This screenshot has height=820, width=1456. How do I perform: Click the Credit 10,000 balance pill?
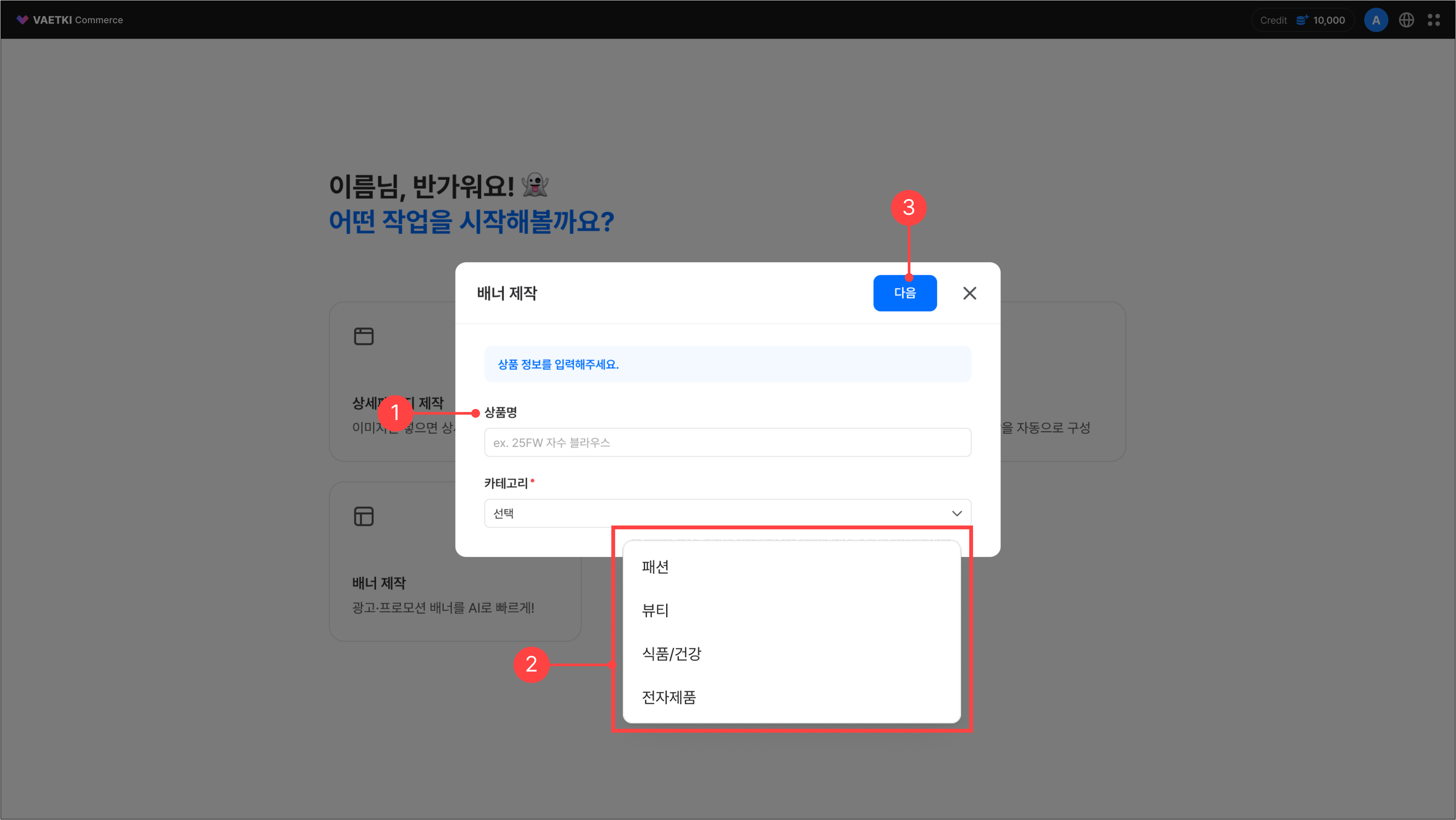(x=1302, y=20)
